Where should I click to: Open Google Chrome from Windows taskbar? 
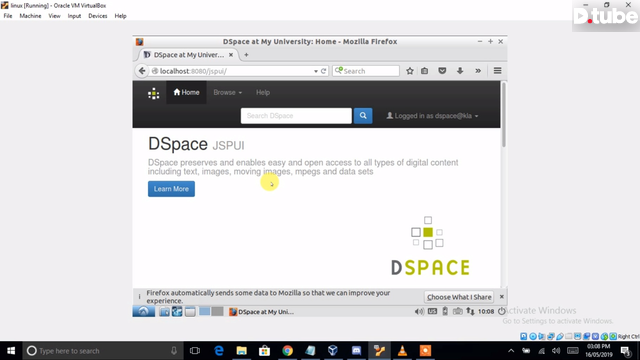(x=287, y=351)
